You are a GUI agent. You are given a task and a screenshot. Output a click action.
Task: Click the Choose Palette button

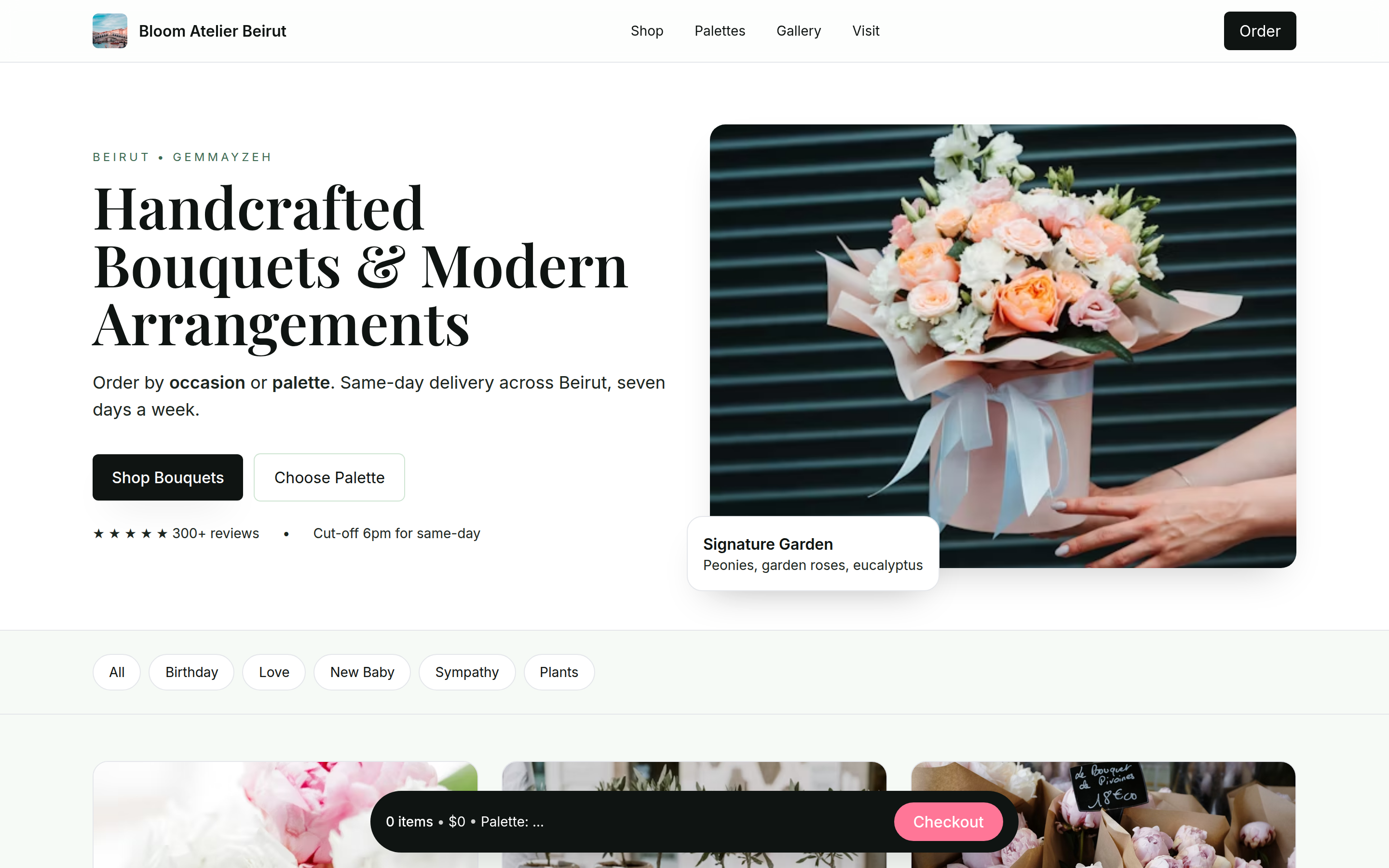coord(329,477)
